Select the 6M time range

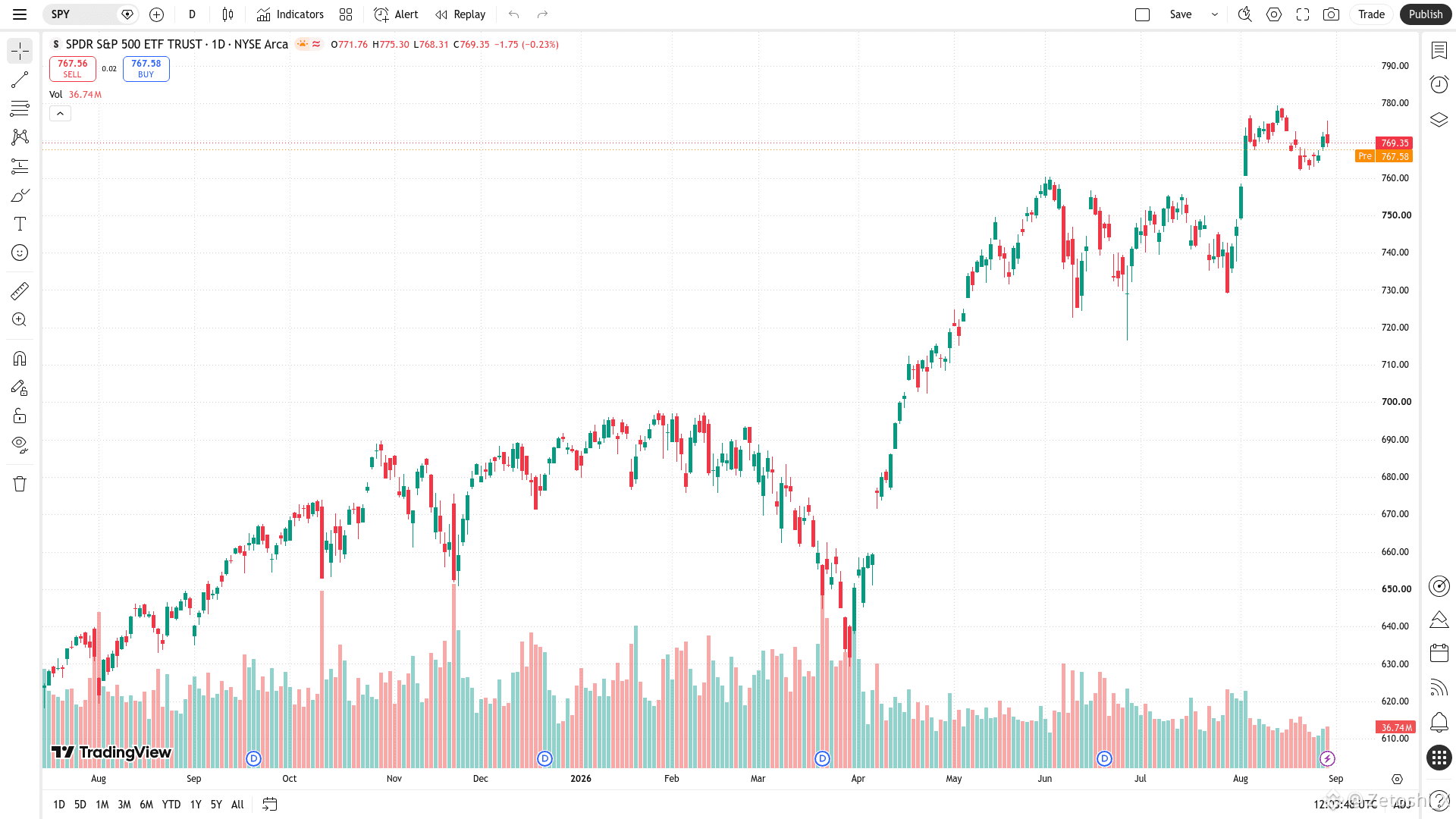(146, 805)
